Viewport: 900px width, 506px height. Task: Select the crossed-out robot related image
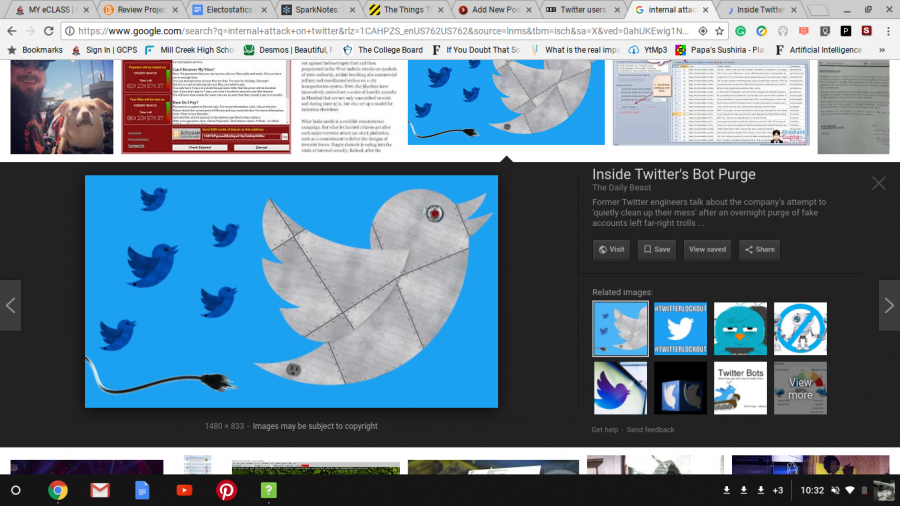800,329
